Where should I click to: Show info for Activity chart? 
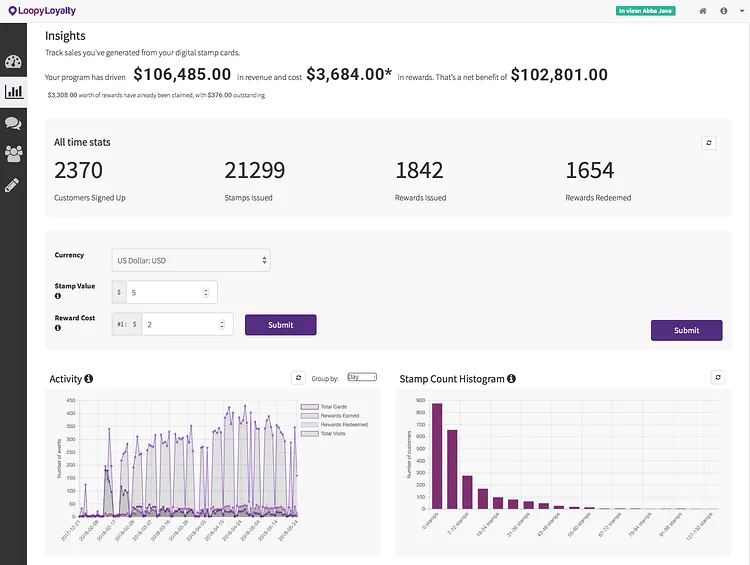(x=88, y=378)
